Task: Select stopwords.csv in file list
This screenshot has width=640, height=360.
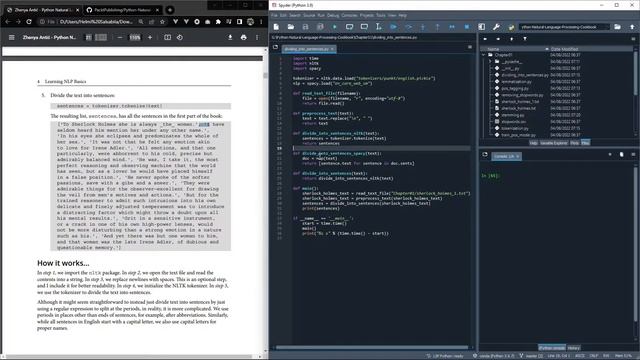Action: [513, 122]
